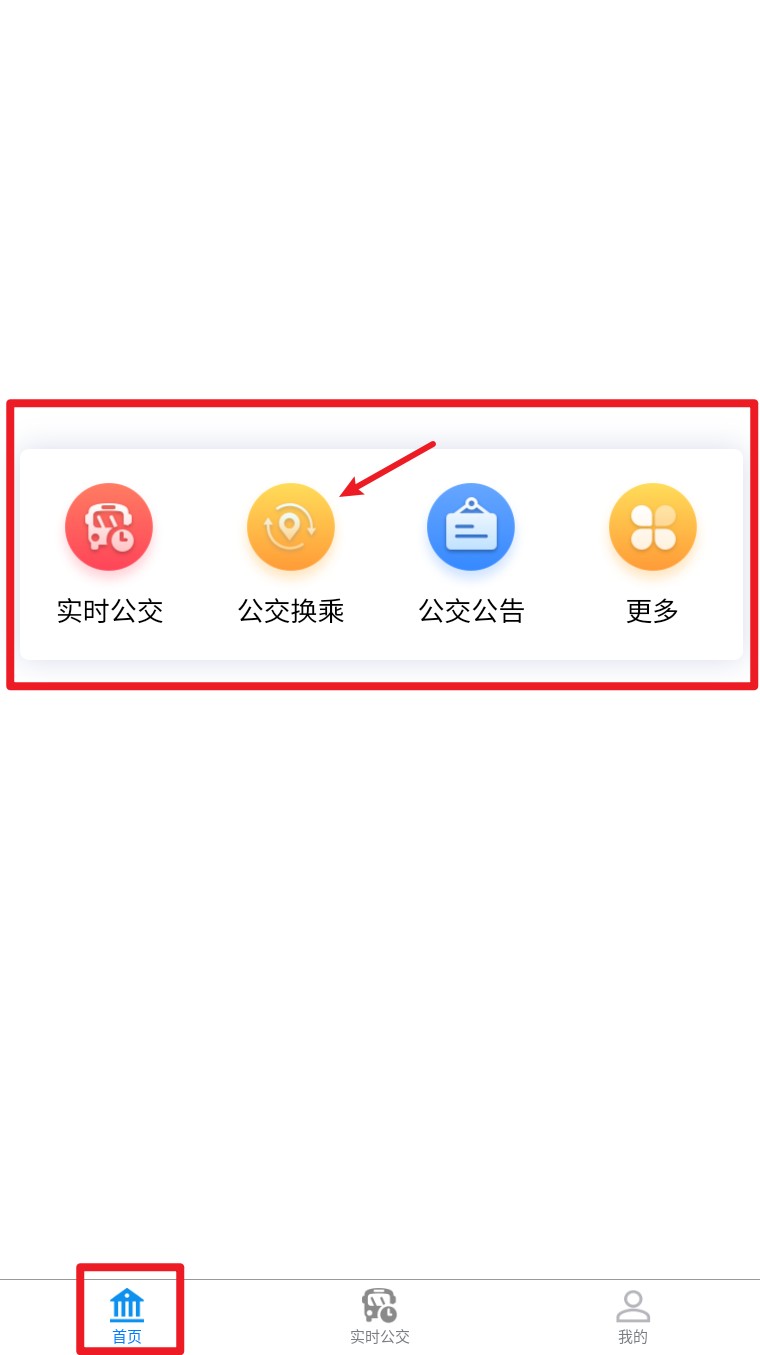760x1355 pixels.
Task: Tap the clock badge on the red bus icon
Action: point(121,539)
